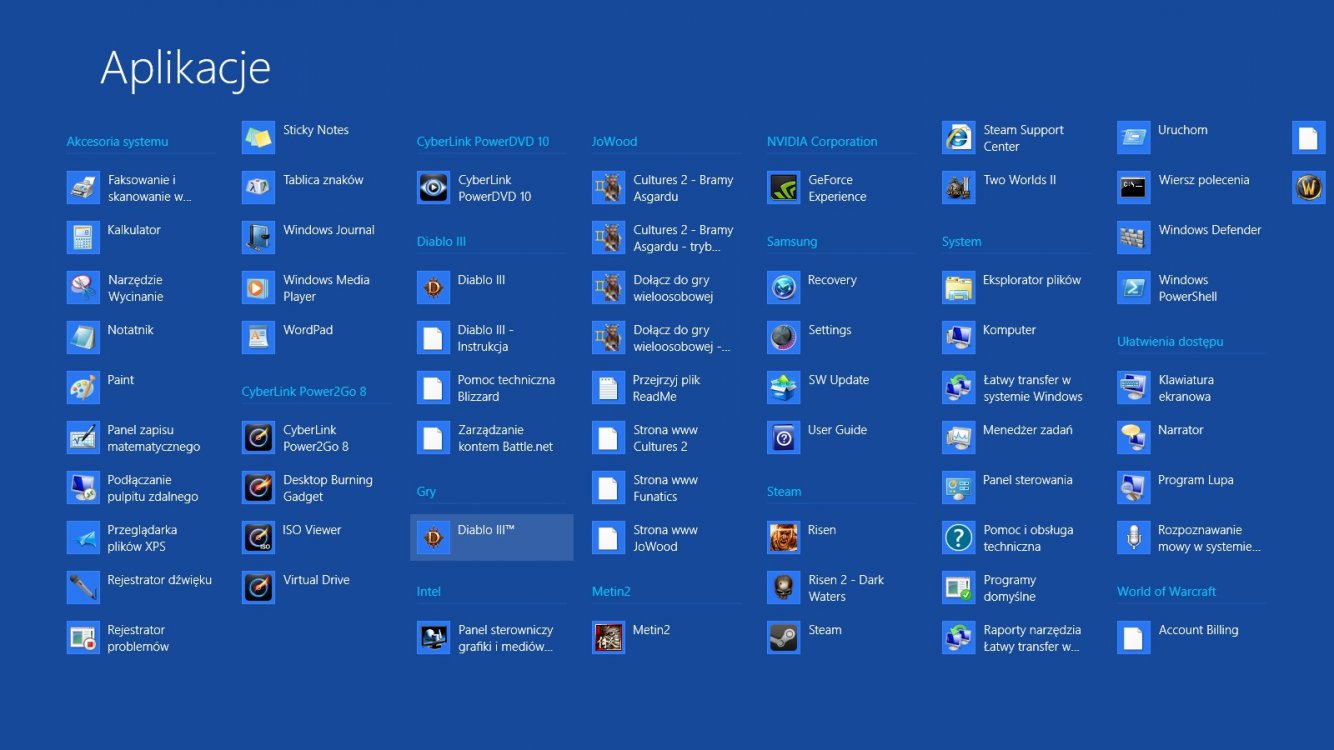Launch Paint from the apps list
The height and width of the screenshot is (750, 1334).
click(83, 388)
